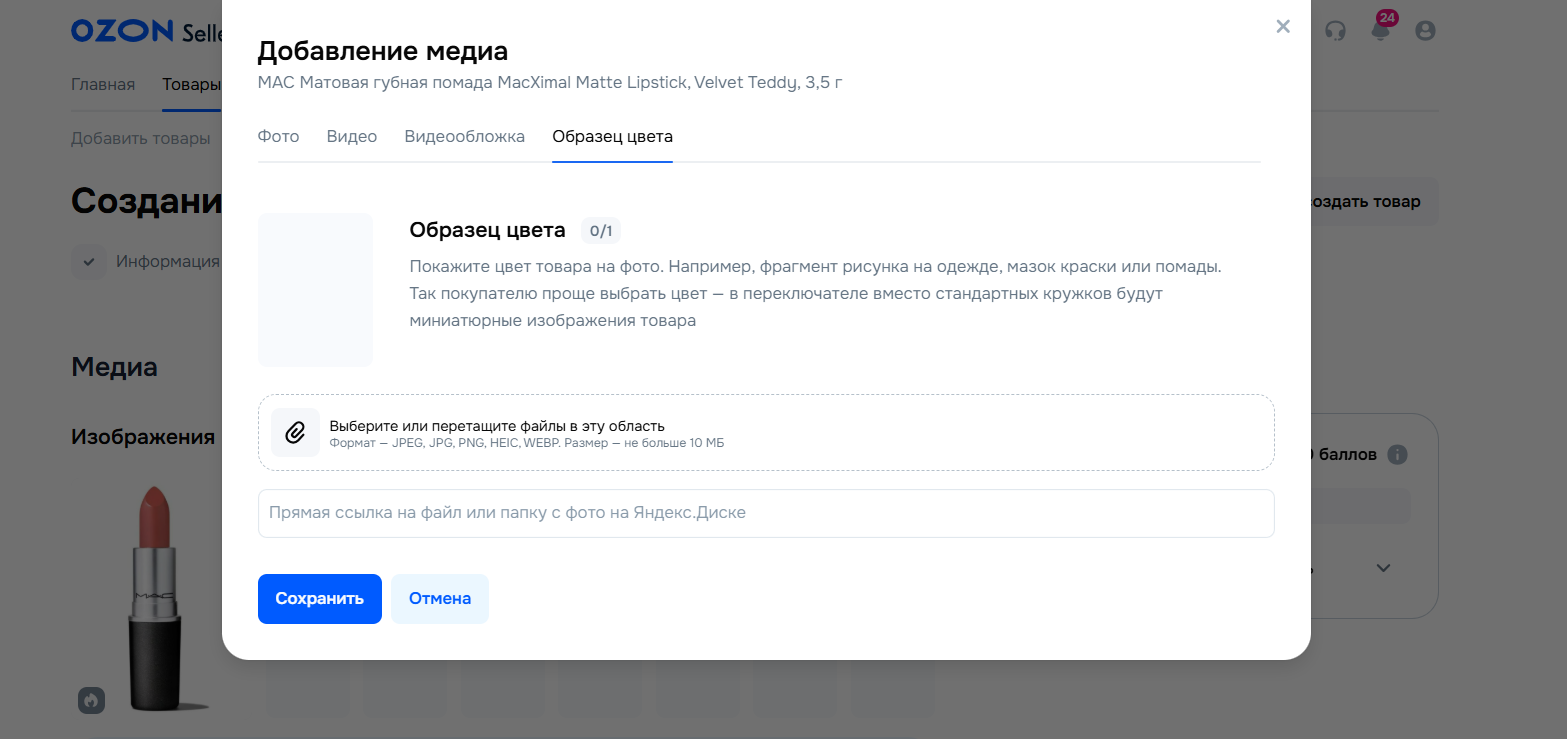The height and width of the screenshot is (739, 1567).
Task: Click the flame icon under lipstick image
Action: point(92,700)
